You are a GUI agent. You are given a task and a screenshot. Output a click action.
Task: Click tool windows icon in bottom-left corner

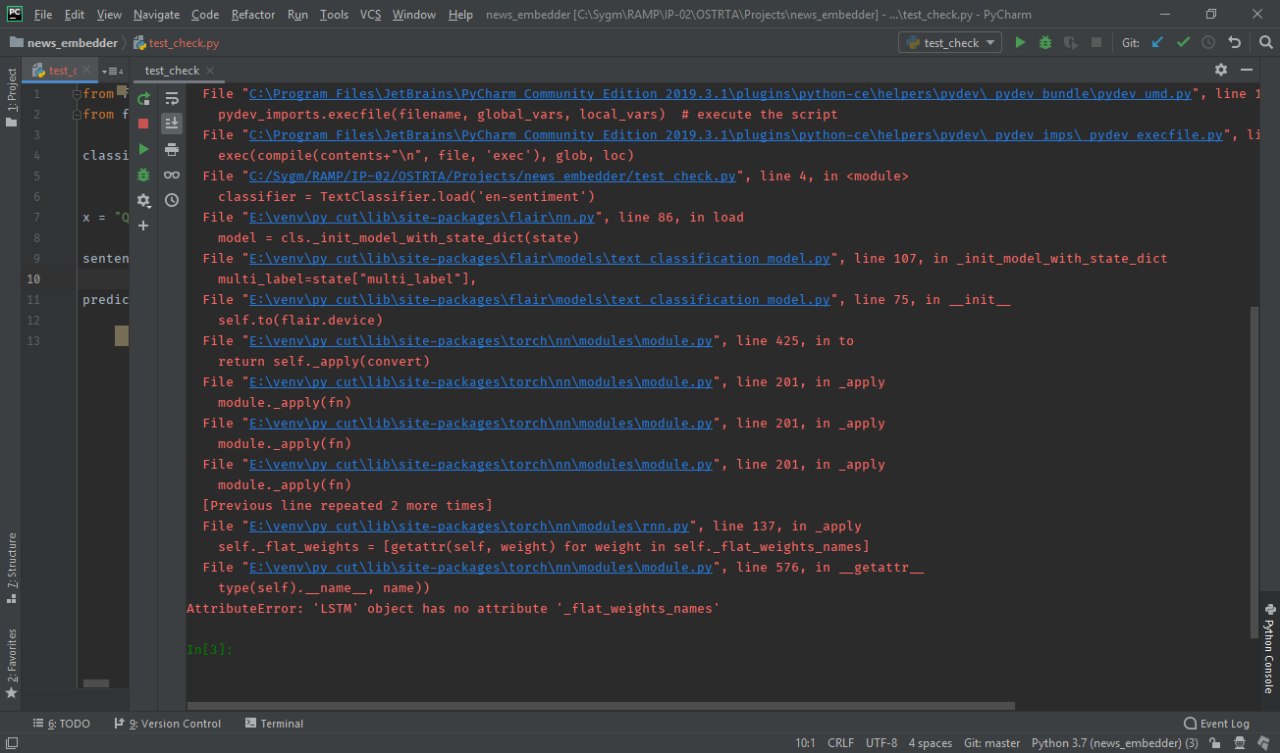click(x=11, y=743)
